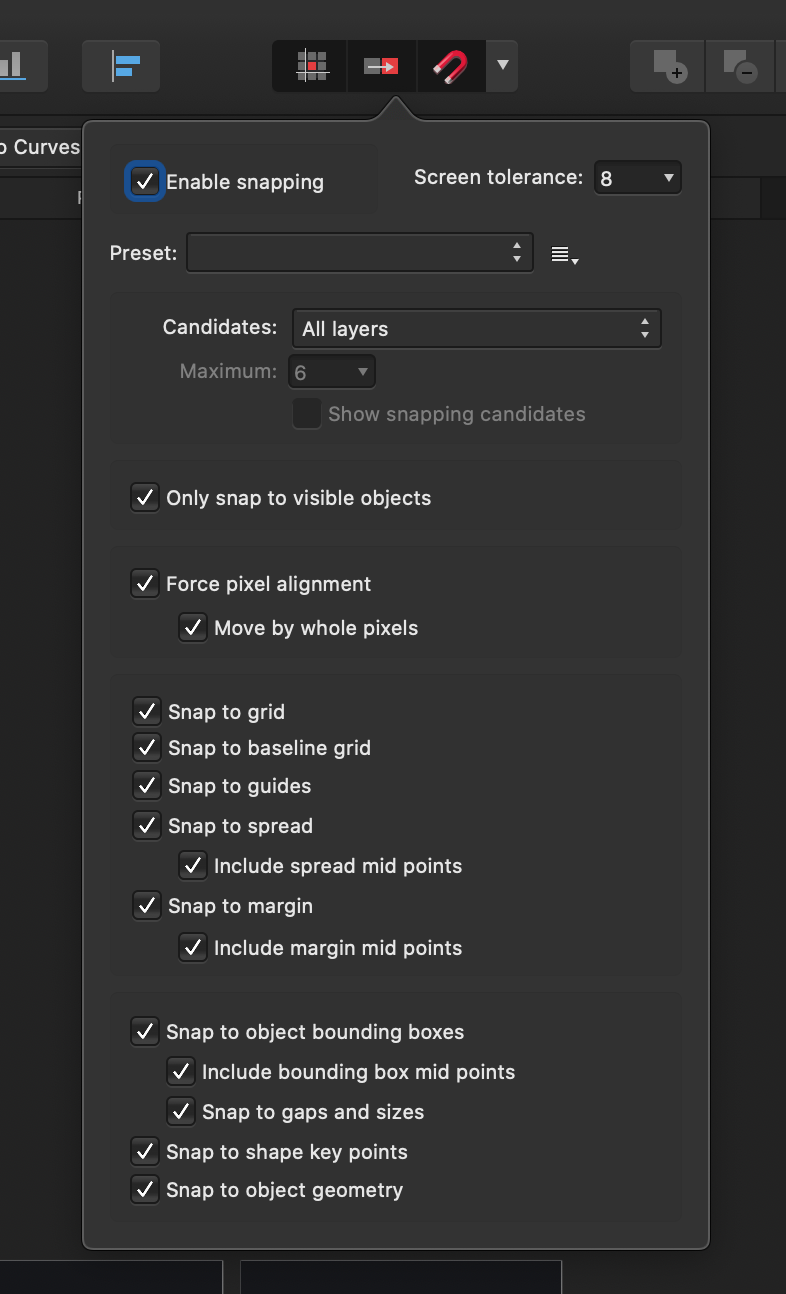Select the snapping magnet icon
The height and width of the screenshot is (1294, 786).
tap(450, 66)
